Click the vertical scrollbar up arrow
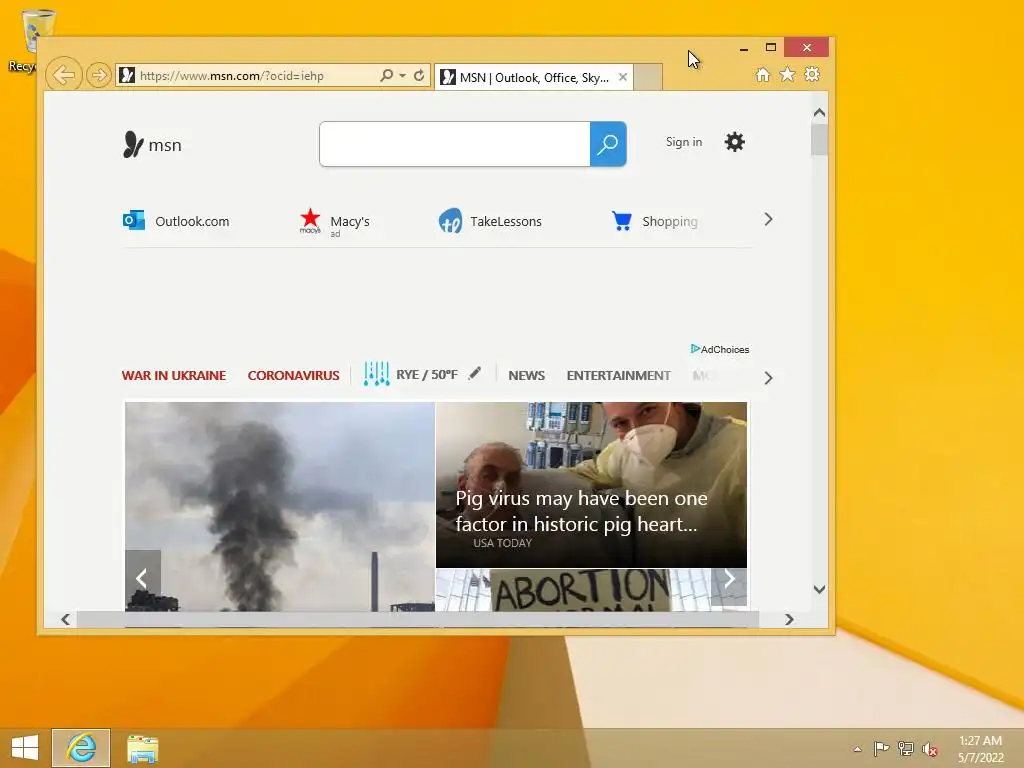Screen dimensions: 1024x768 pos(820,112)
